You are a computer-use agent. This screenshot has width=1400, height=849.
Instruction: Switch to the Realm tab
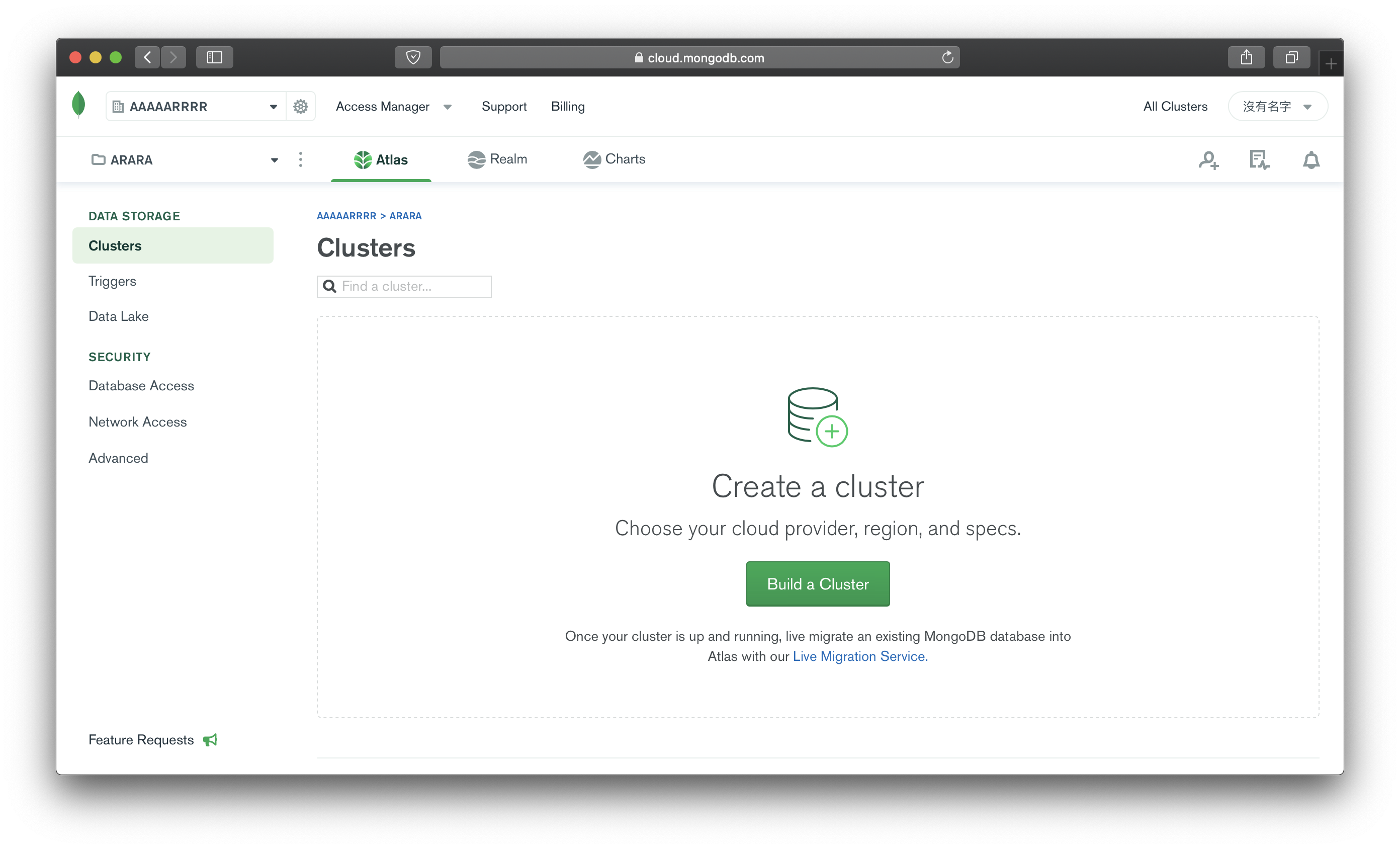(497, 159)
